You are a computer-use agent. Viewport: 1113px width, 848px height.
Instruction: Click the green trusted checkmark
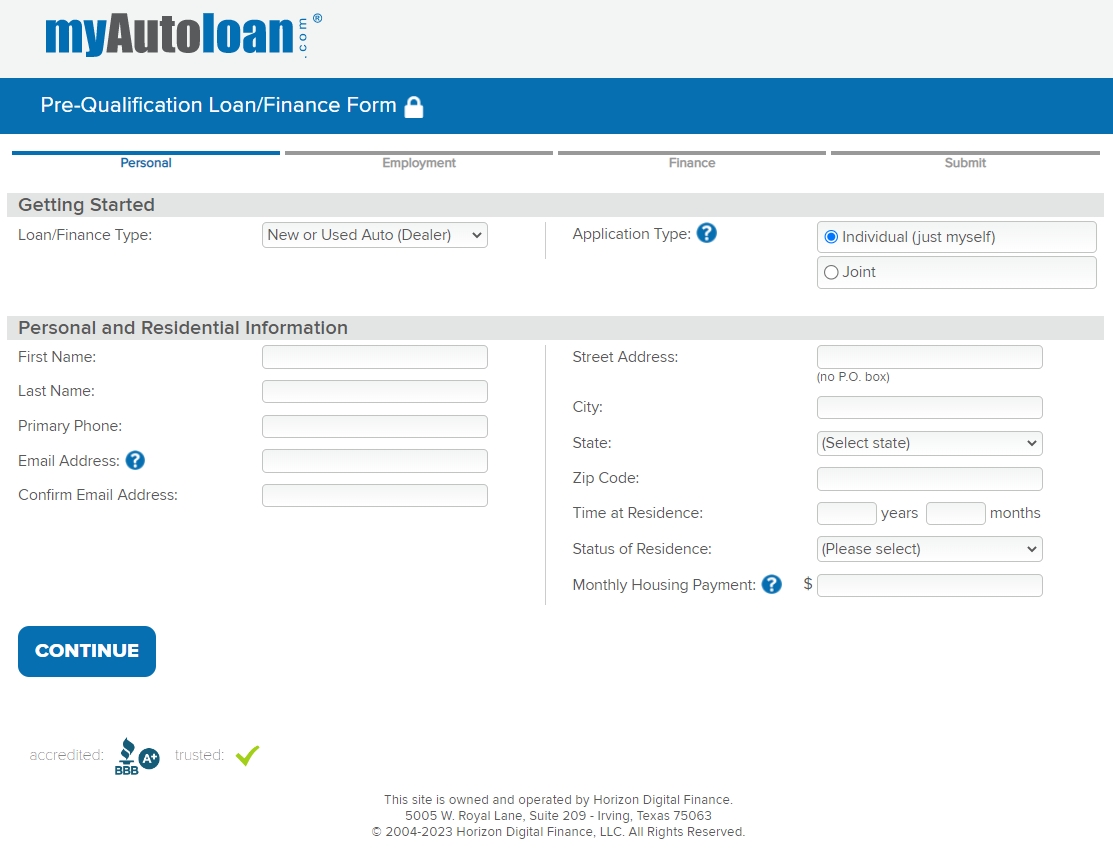click(248, 755)
